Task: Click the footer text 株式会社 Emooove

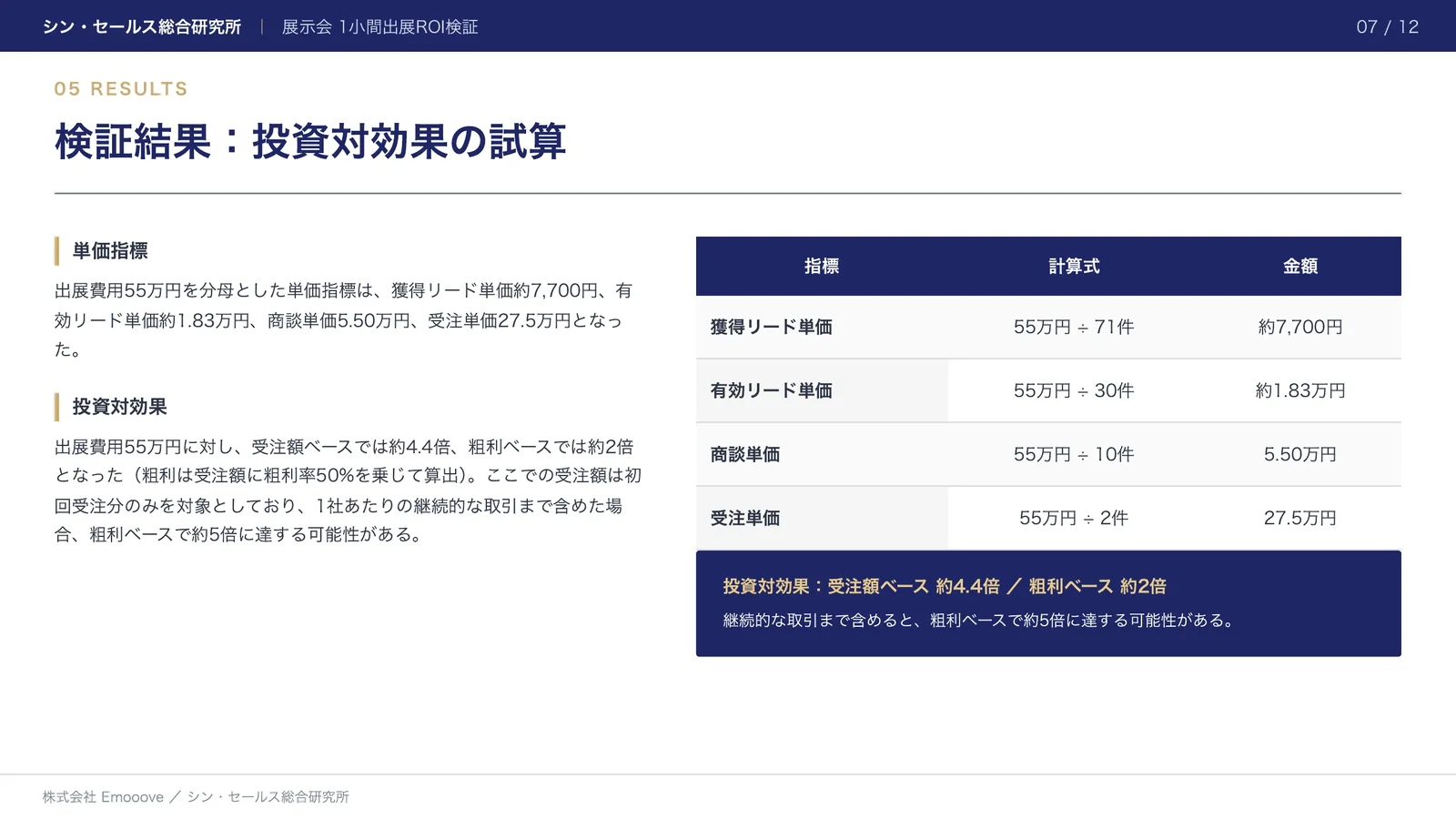Action: [x=103, y=797]
